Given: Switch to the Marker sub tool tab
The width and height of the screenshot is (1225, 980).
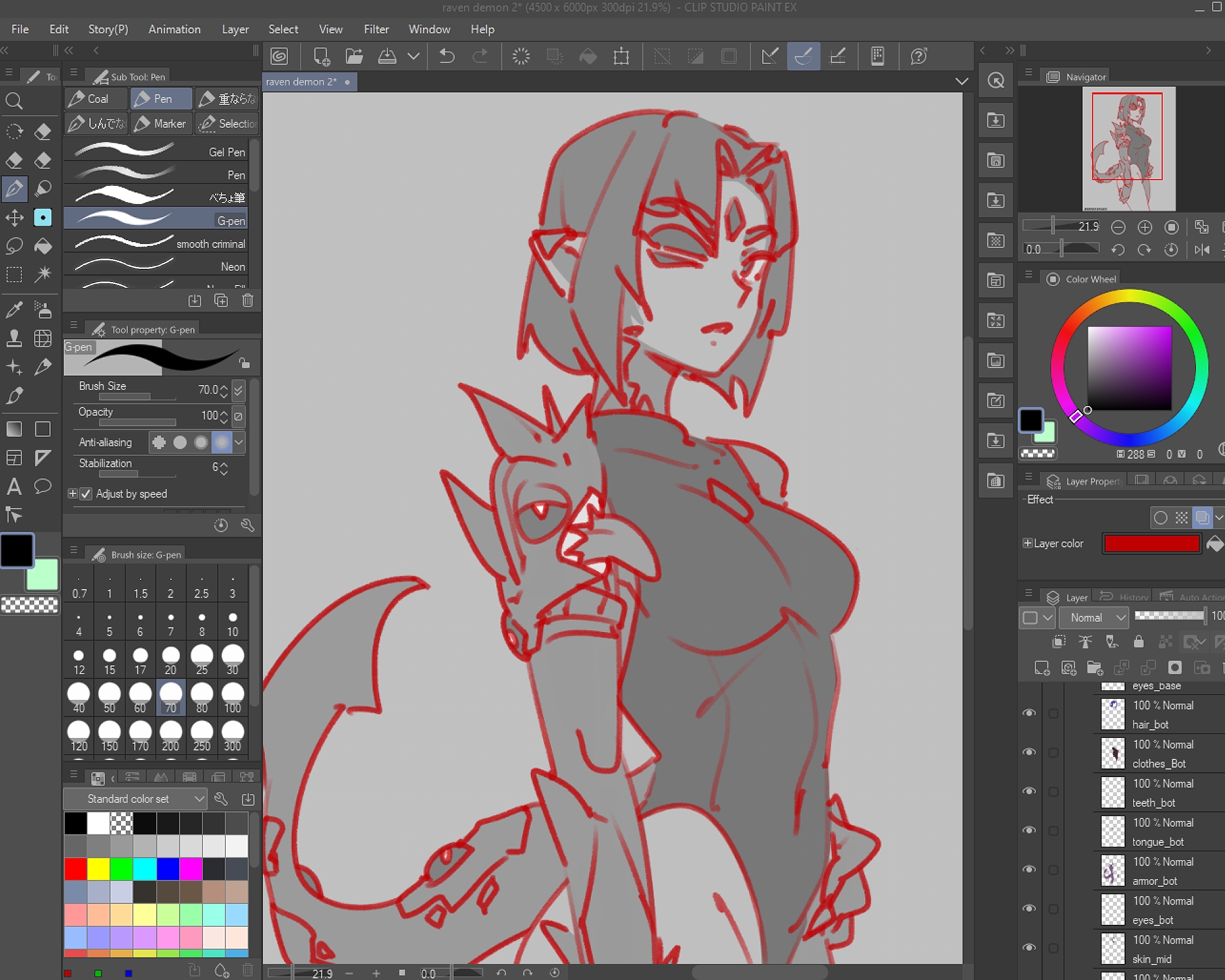Looking at the screenshot, I should point(161,123).
